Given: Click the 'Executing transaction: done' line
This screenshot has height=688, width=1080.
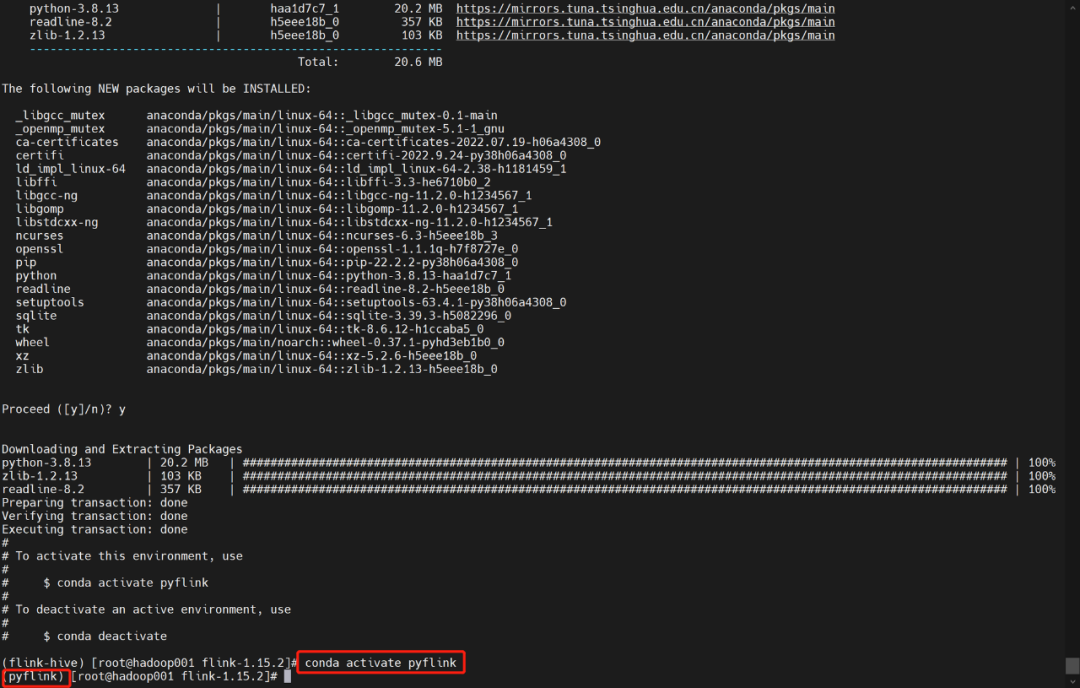Looking at the screenshot, I should point(94,530).
